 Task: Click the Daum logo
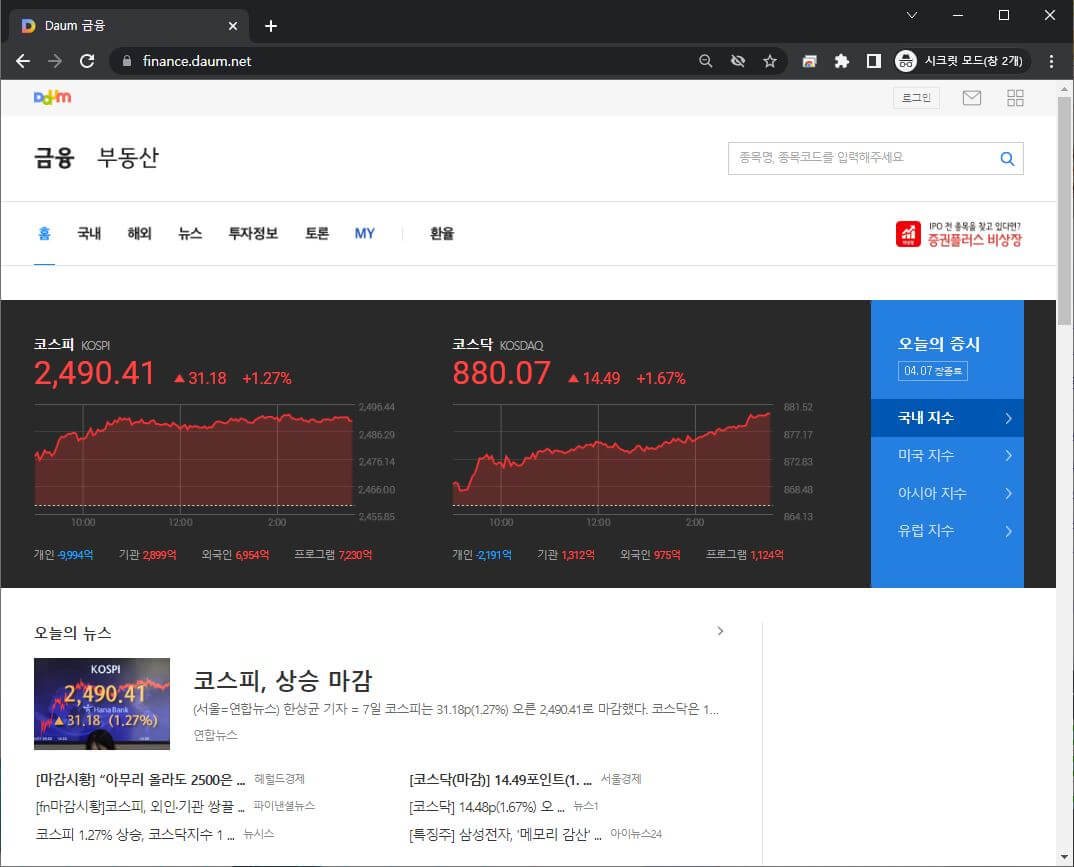coord(52,97)
